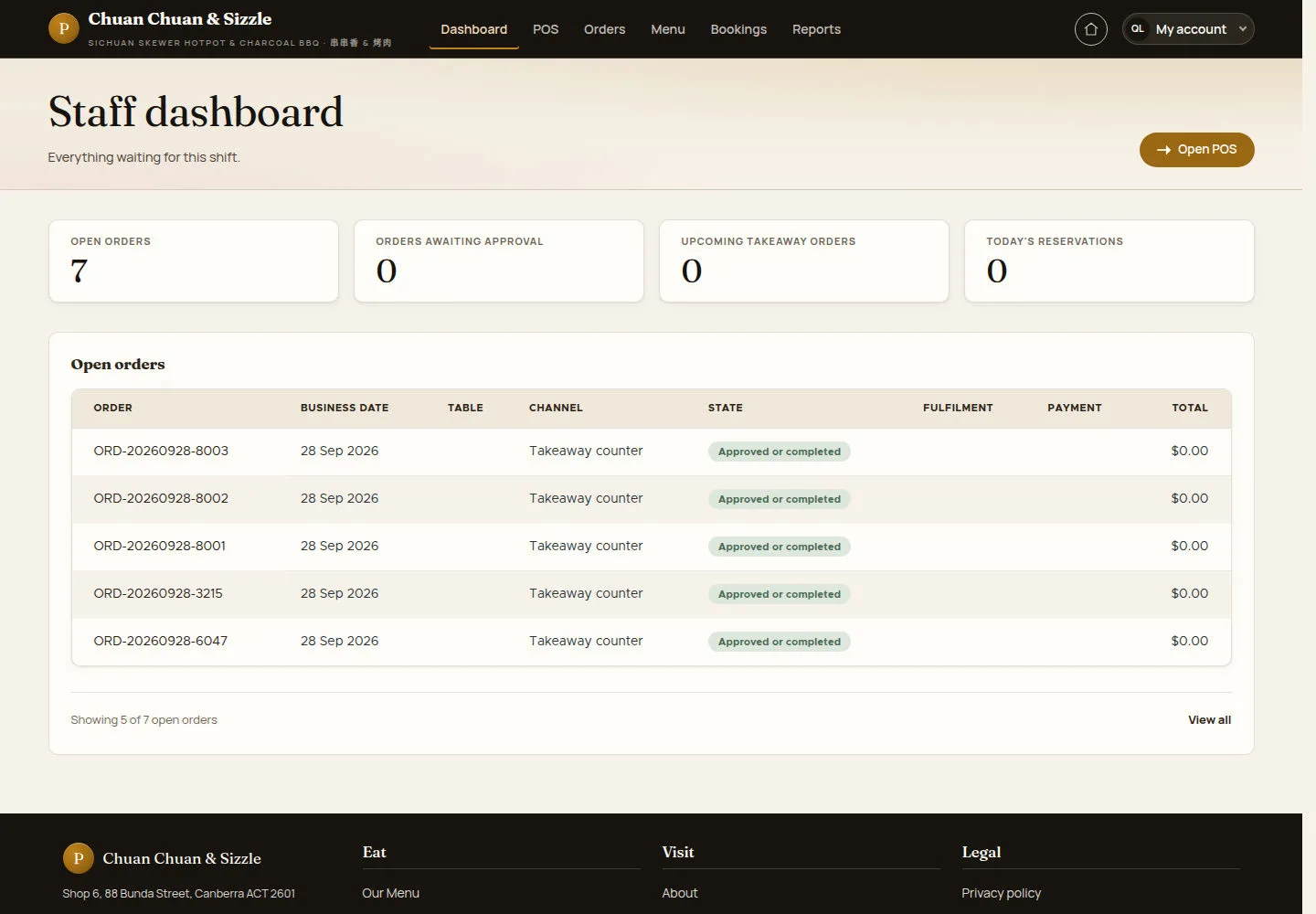Screen dimensions: 1316x914
Task: Select the Upcoming Takeaway Orders card
Action: 804,260
